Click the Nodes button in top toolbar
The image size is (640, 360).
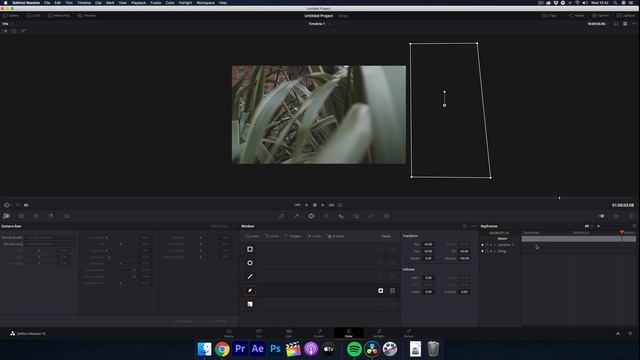[x=576, y=16]
